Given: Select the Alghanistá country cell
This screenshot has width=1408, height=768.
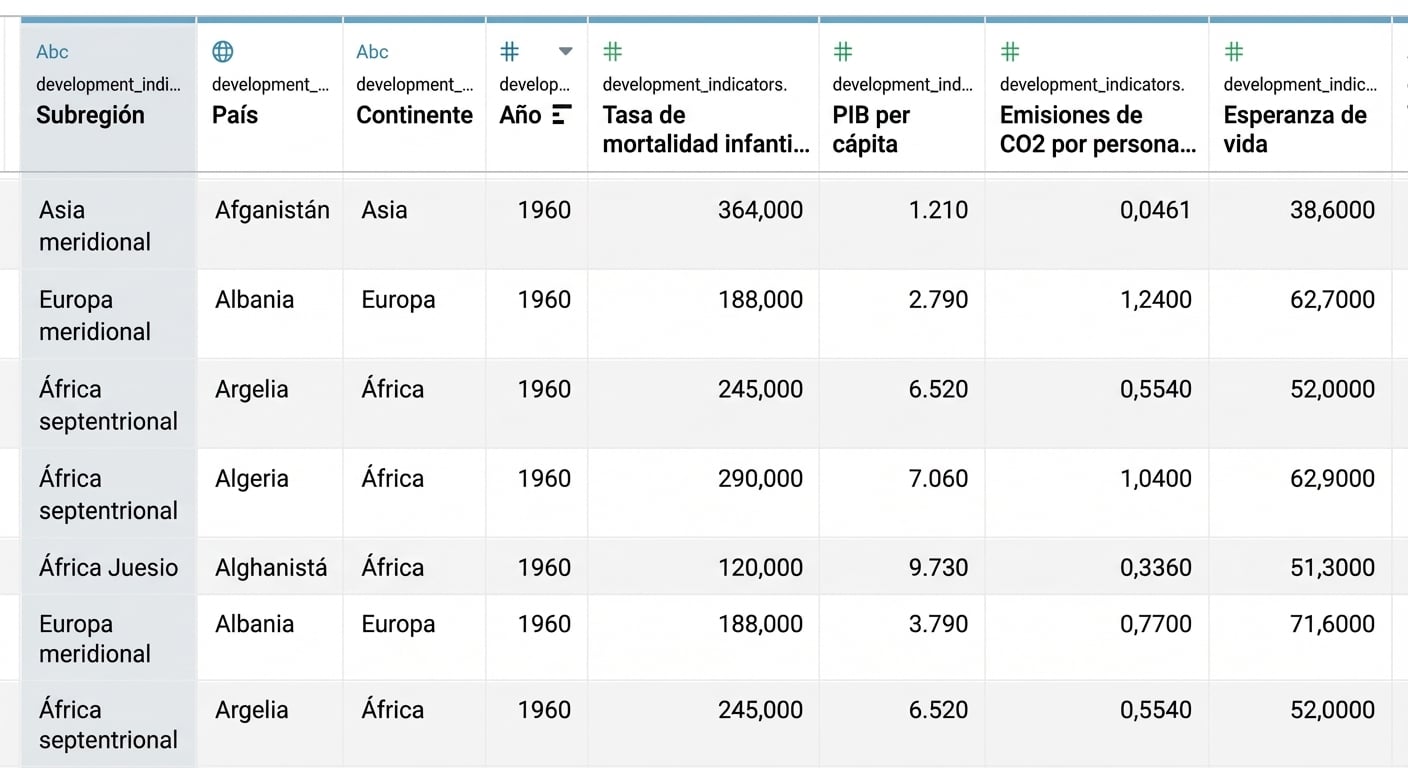Looking at the screenshot, I should pyautogui.click(x=271, y=568).
